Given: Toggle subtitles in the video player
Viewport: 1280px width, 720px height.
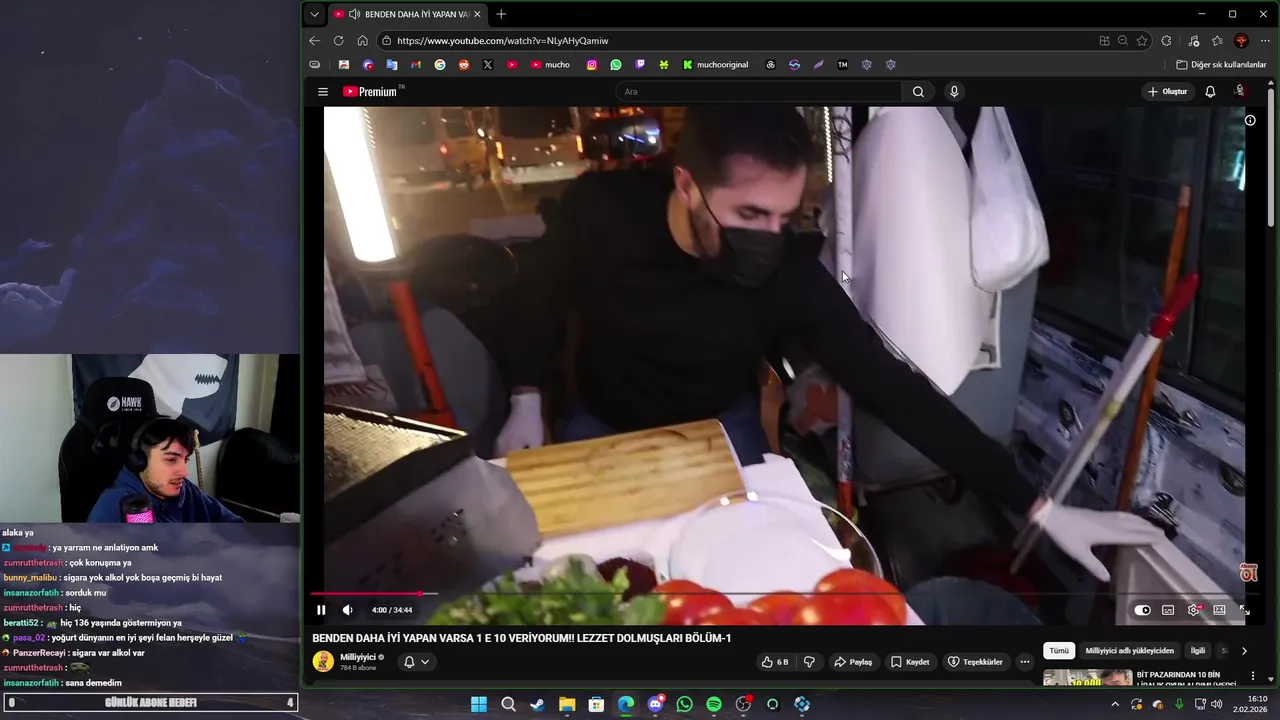Looking at the screenshot, I should point(1168,610).
